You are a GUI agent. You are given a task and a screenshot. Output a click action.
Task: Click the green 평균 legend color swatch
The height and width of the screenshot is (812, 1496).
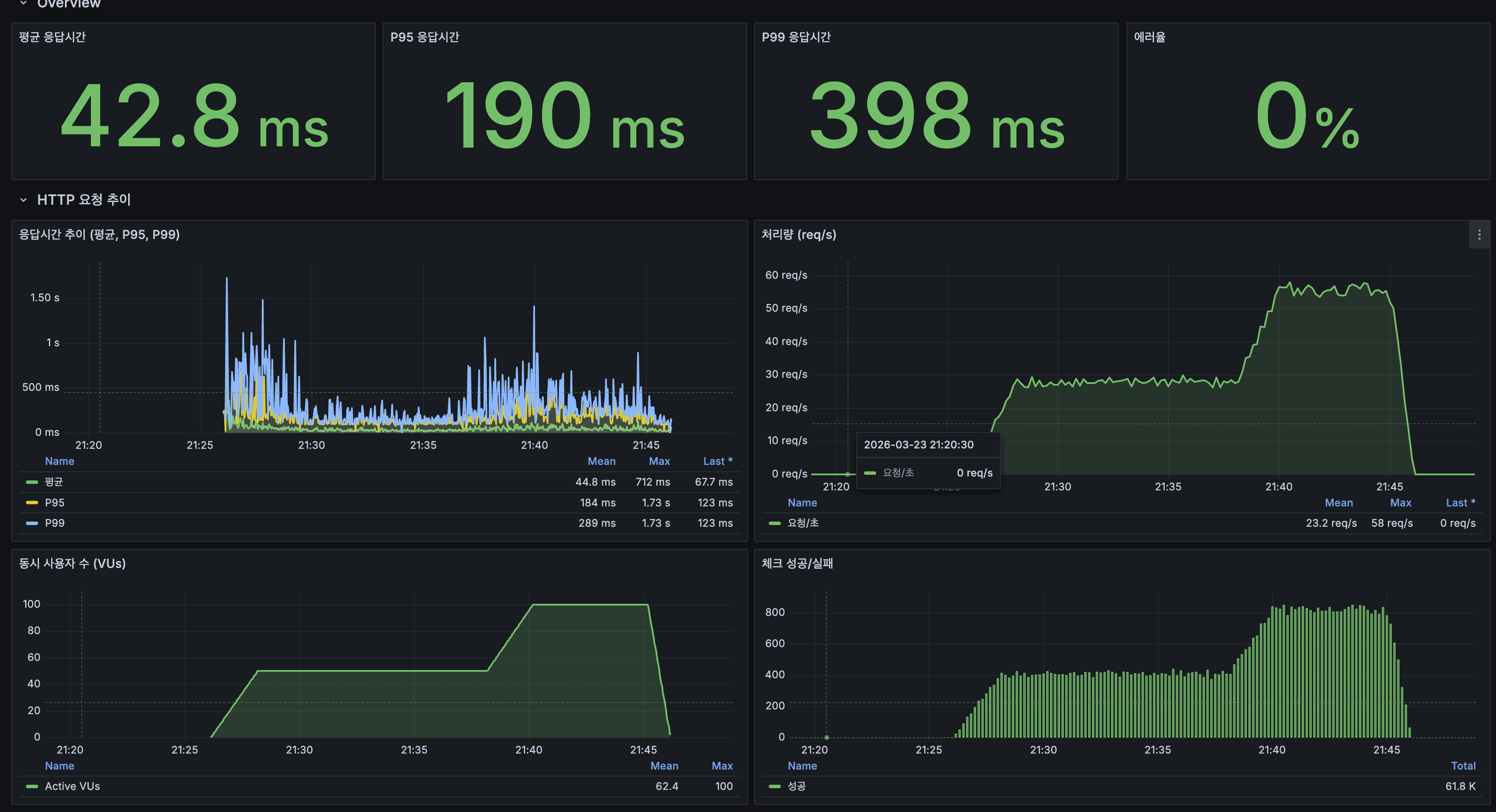[32, 482]
